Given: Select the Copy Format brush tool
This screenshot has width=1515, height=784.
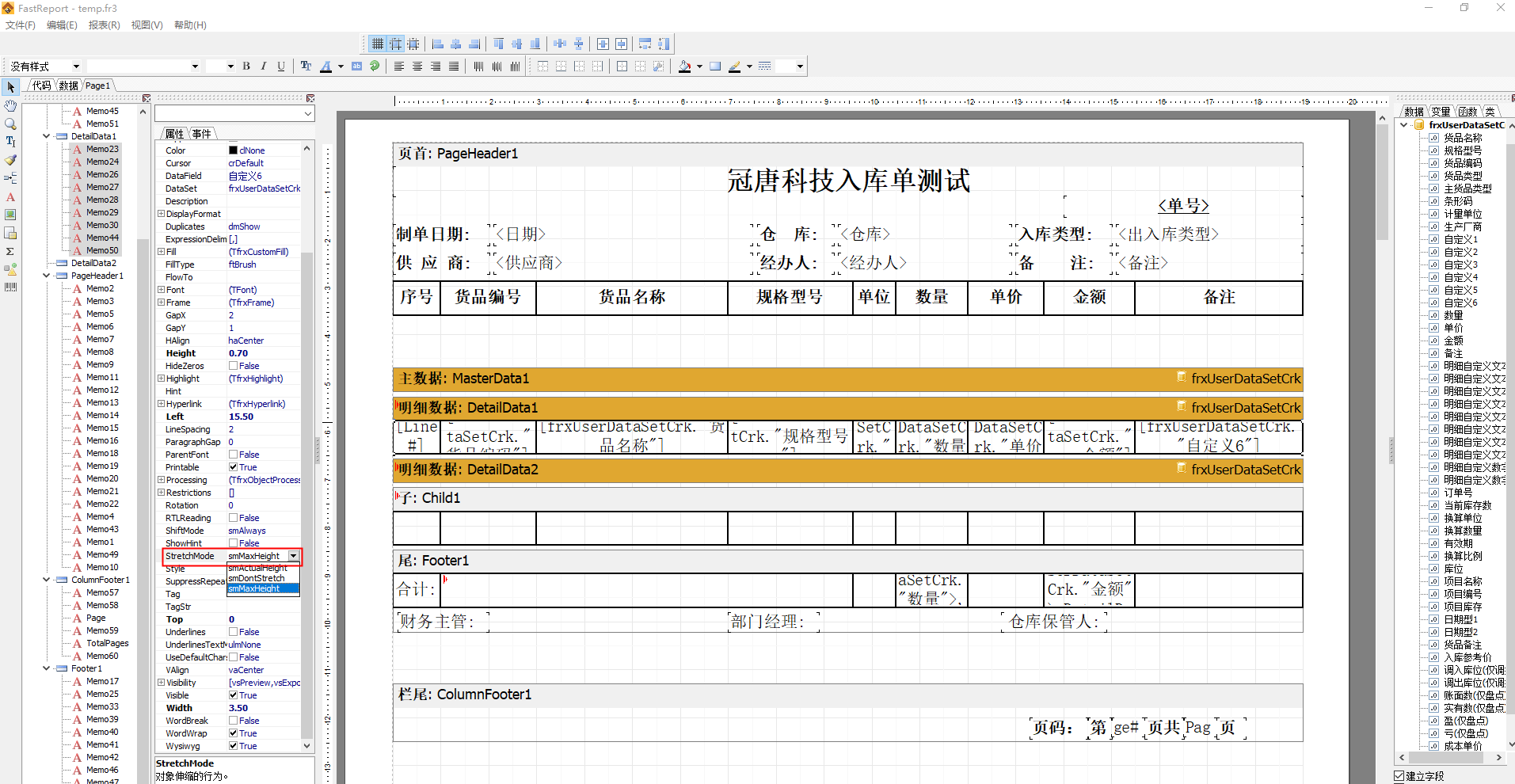Looking at the screenshot, I should point(10,160).
